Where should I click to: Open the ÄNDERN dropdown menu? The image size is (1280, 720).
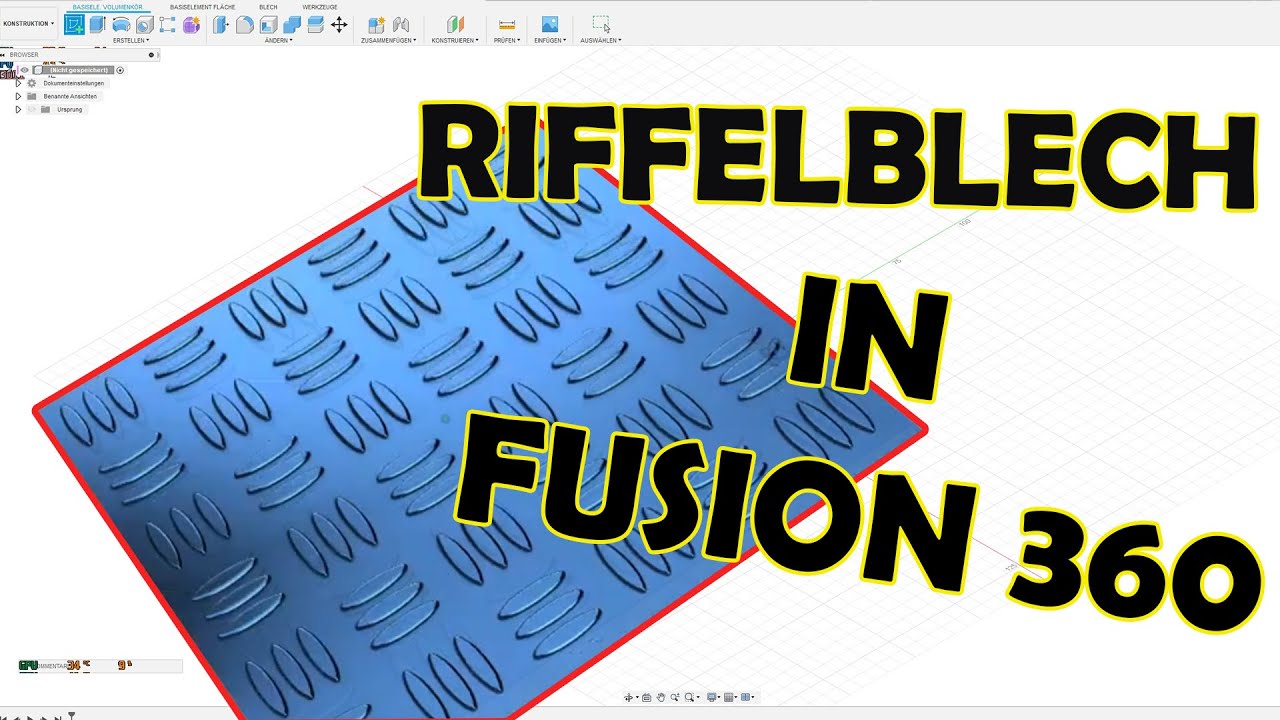[x=279, y=40]
